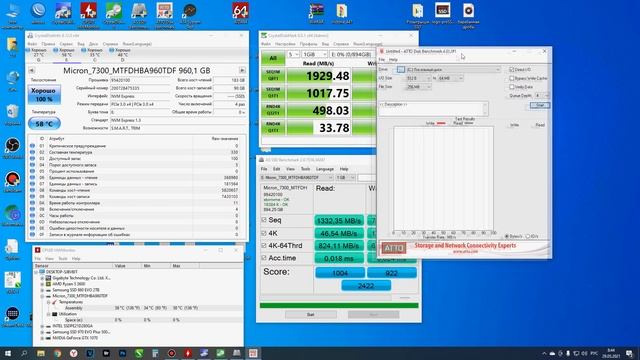Select DESKTOP root node in HWMonitor
This screenshot has height=360, width=640.
[61, 272]
